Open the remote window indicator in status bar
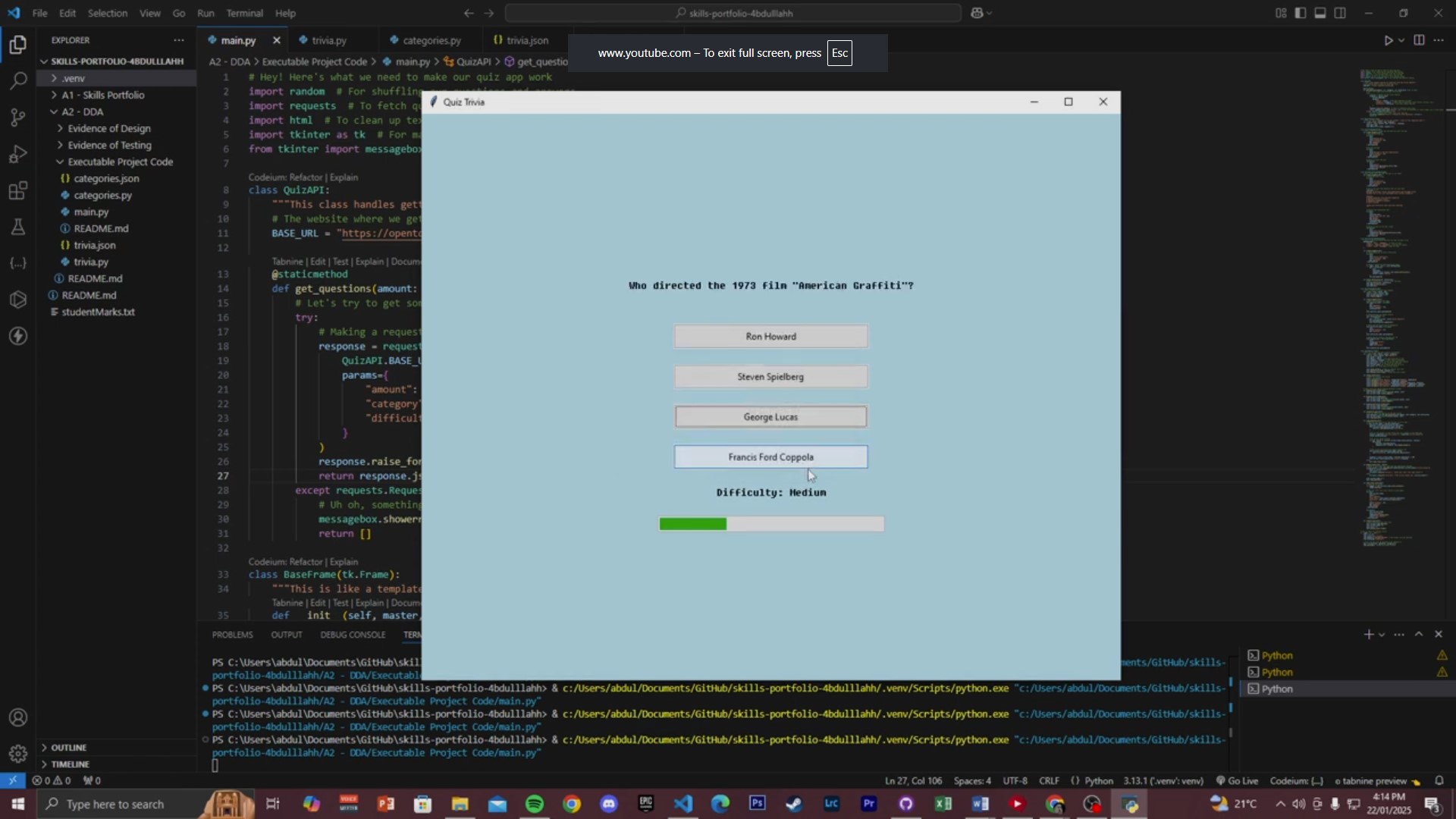This screenshot has width=1456, height=819. [x=13, y=780]
